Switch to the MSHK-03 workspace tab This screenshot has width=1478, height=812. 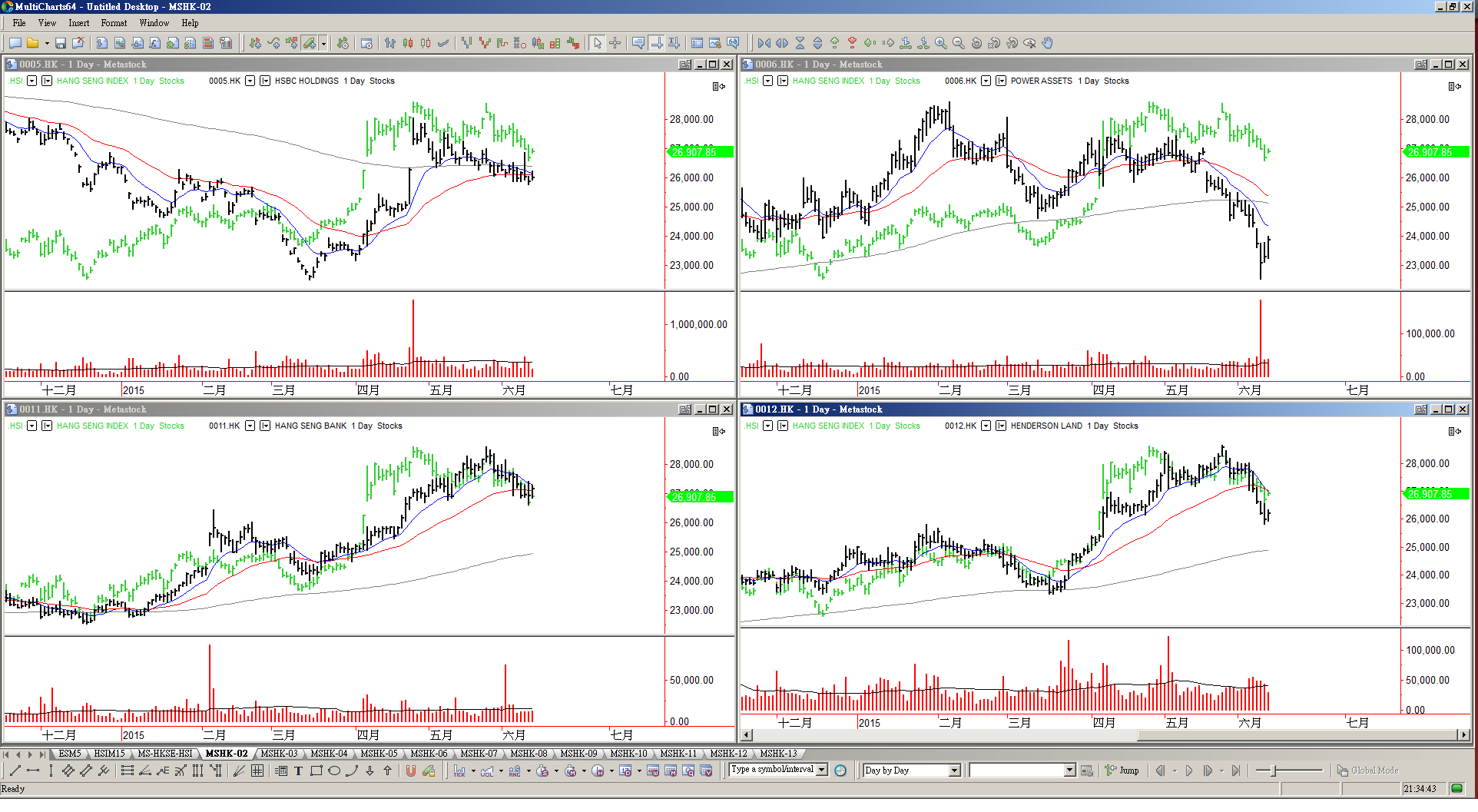click(279, 754)
